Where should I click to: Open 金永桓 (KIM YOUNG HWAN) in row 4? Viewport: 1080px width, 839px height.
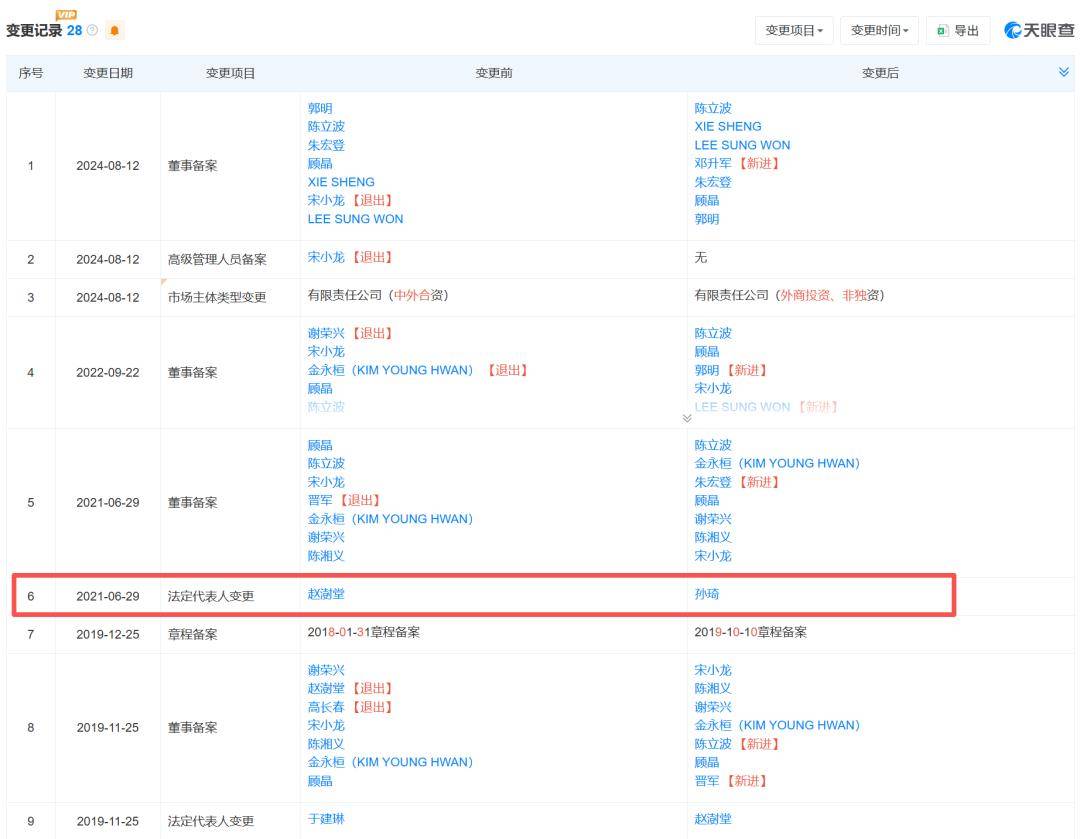click(391, 370)
